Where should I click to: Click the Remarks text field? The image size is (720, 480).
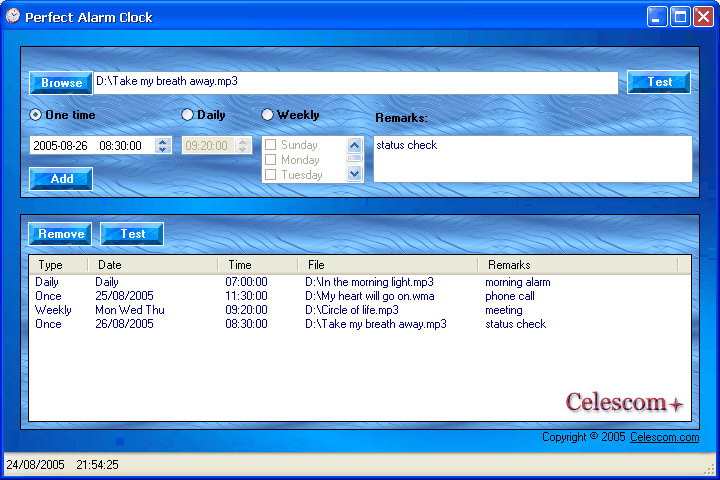tap(532, 159)
